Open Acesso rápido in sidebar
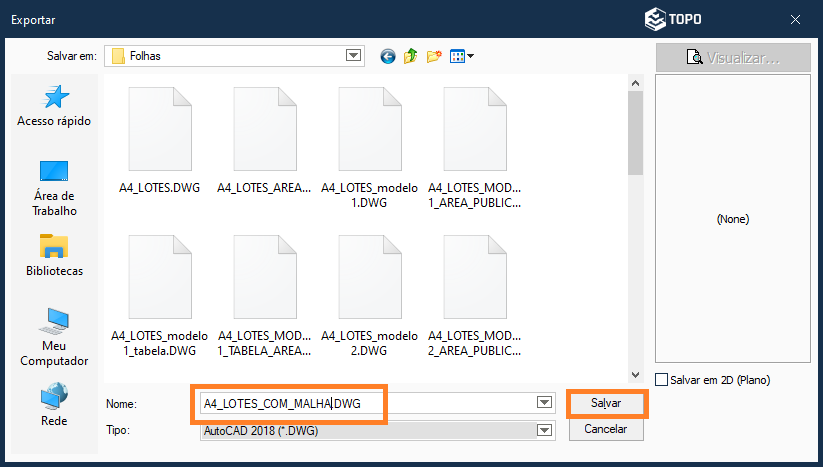 tap(54, 105)
